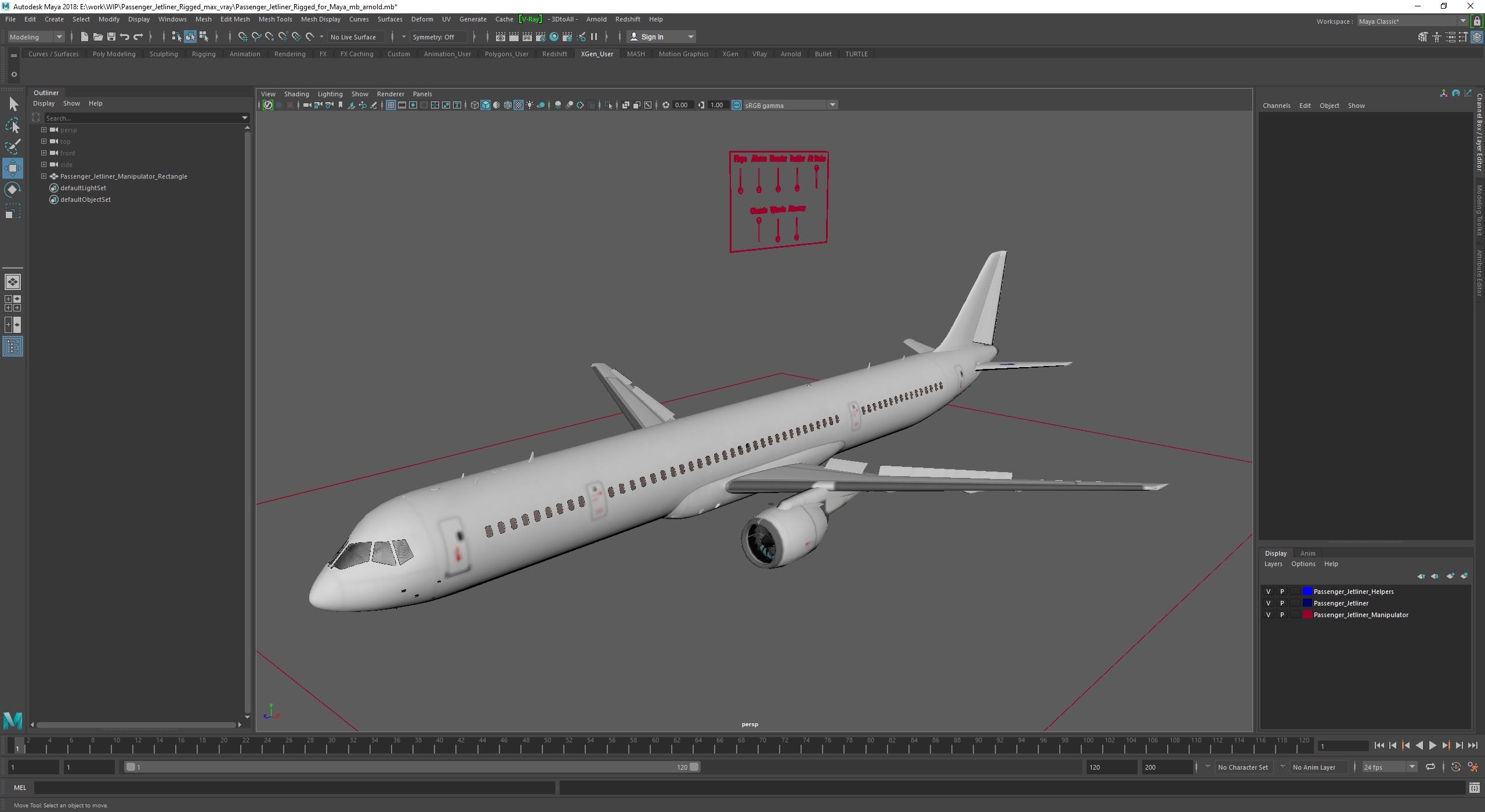The height and width of the screenshot is (812, 1485).
Task: Click the frame input field at timeline start
Action: 36,767
